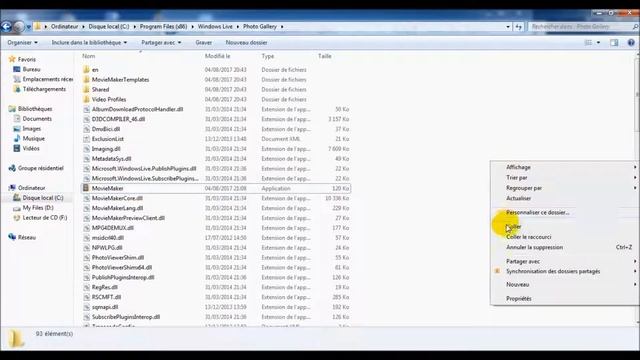
Task: Click Disque local (C:) breadcrumb segment
Action: [x=109, y=27]
